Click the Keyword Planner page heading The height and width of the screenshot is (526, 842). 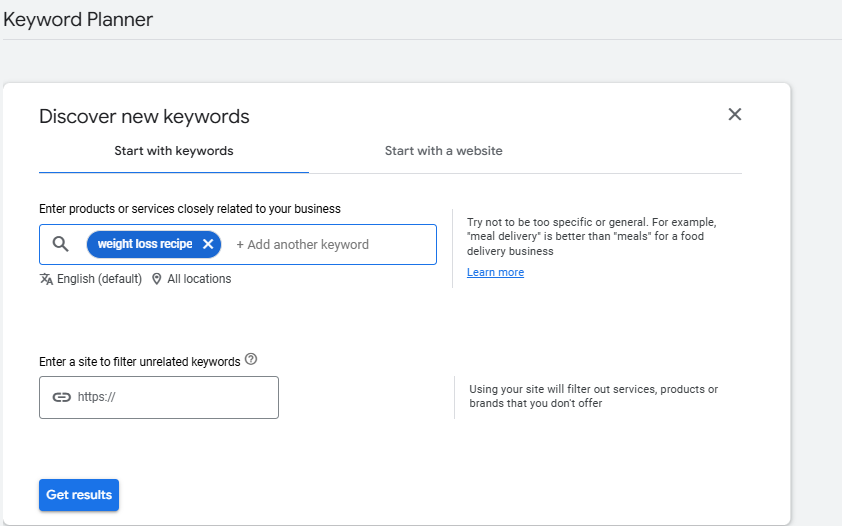[78, 19]
